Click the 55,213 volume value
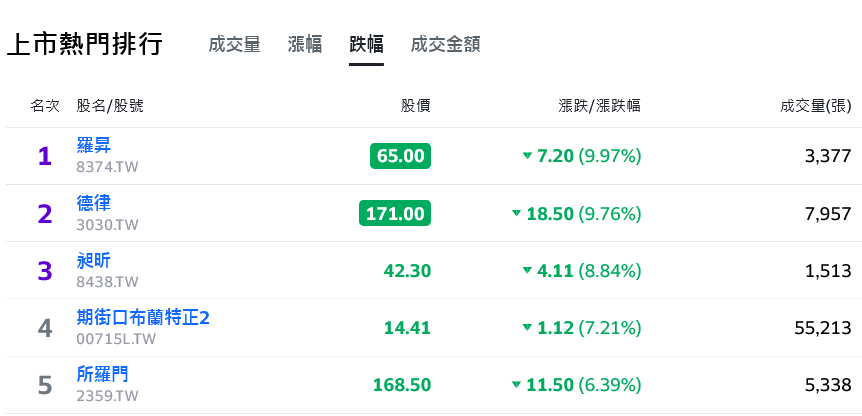 click(x=823, y=328)
